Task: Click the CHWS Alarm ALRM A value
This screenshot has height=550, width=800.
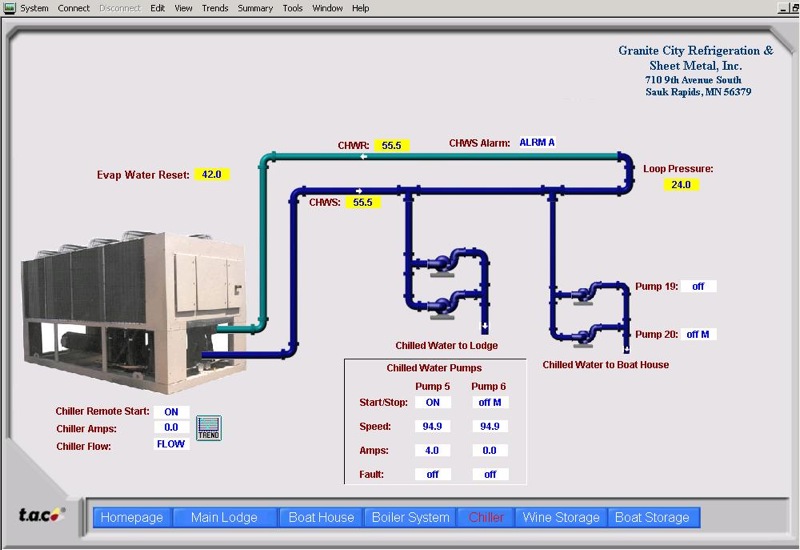Action: (x=537, y=142)
